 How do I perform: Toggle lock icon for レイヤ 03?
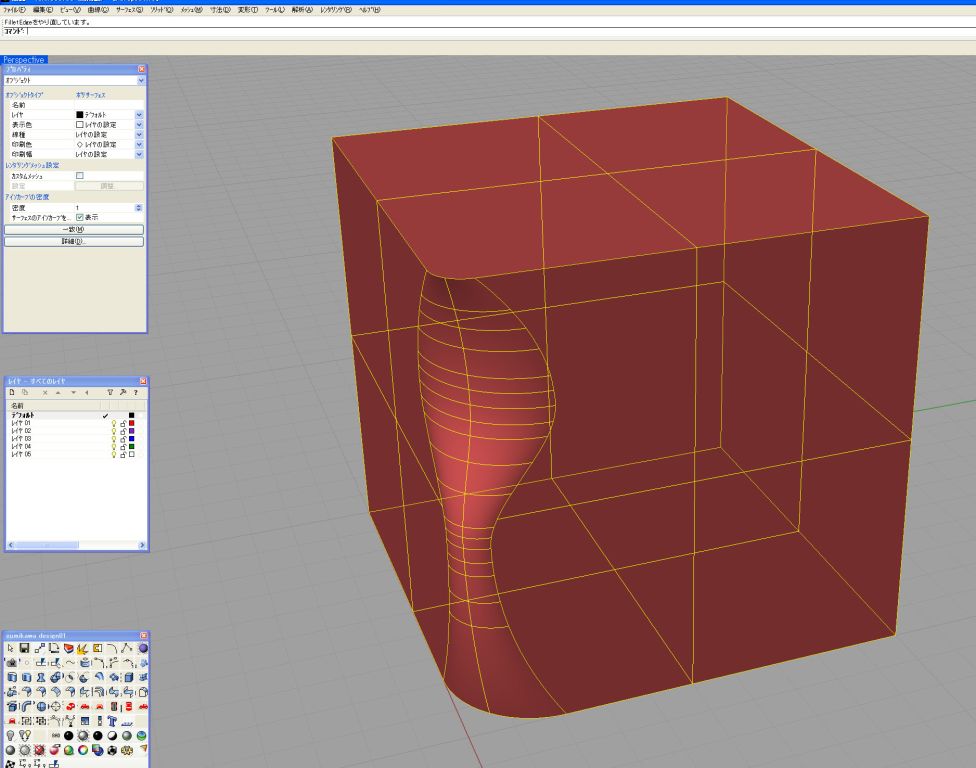click(x=122, y=438)
